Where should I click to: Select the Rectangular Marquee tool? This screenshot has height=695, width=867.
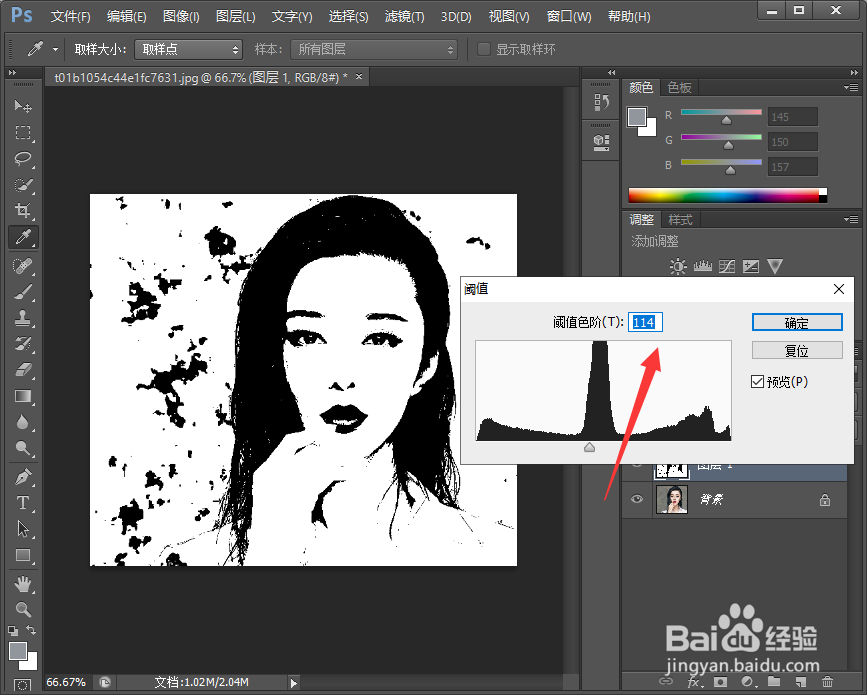pos(23,133)
